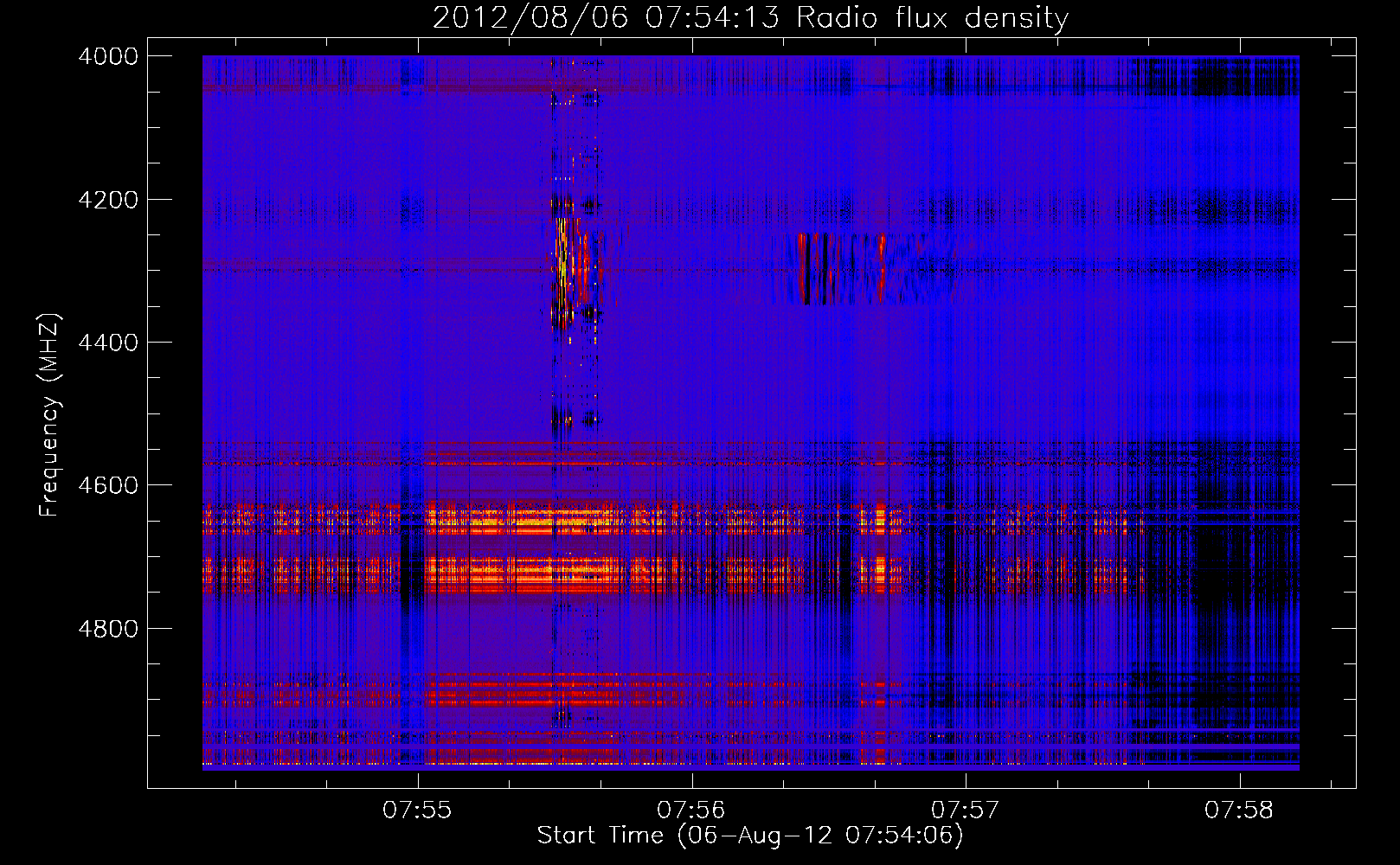Click the plot title "2012/08/06 07:54:13 Radio flux density"
Image resolution: width=1400 pixels, height=865 pixels.
[750, 17]
